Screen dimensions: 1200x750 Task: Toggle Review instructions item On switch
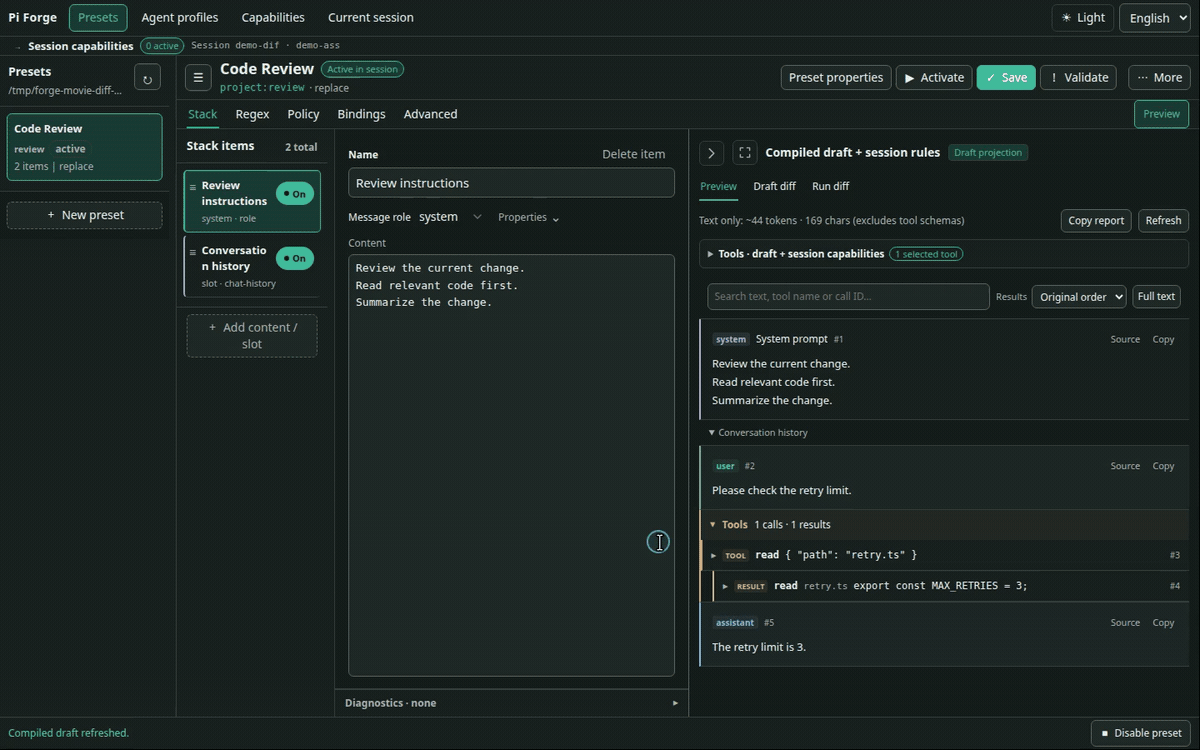(x=295, y=194)
